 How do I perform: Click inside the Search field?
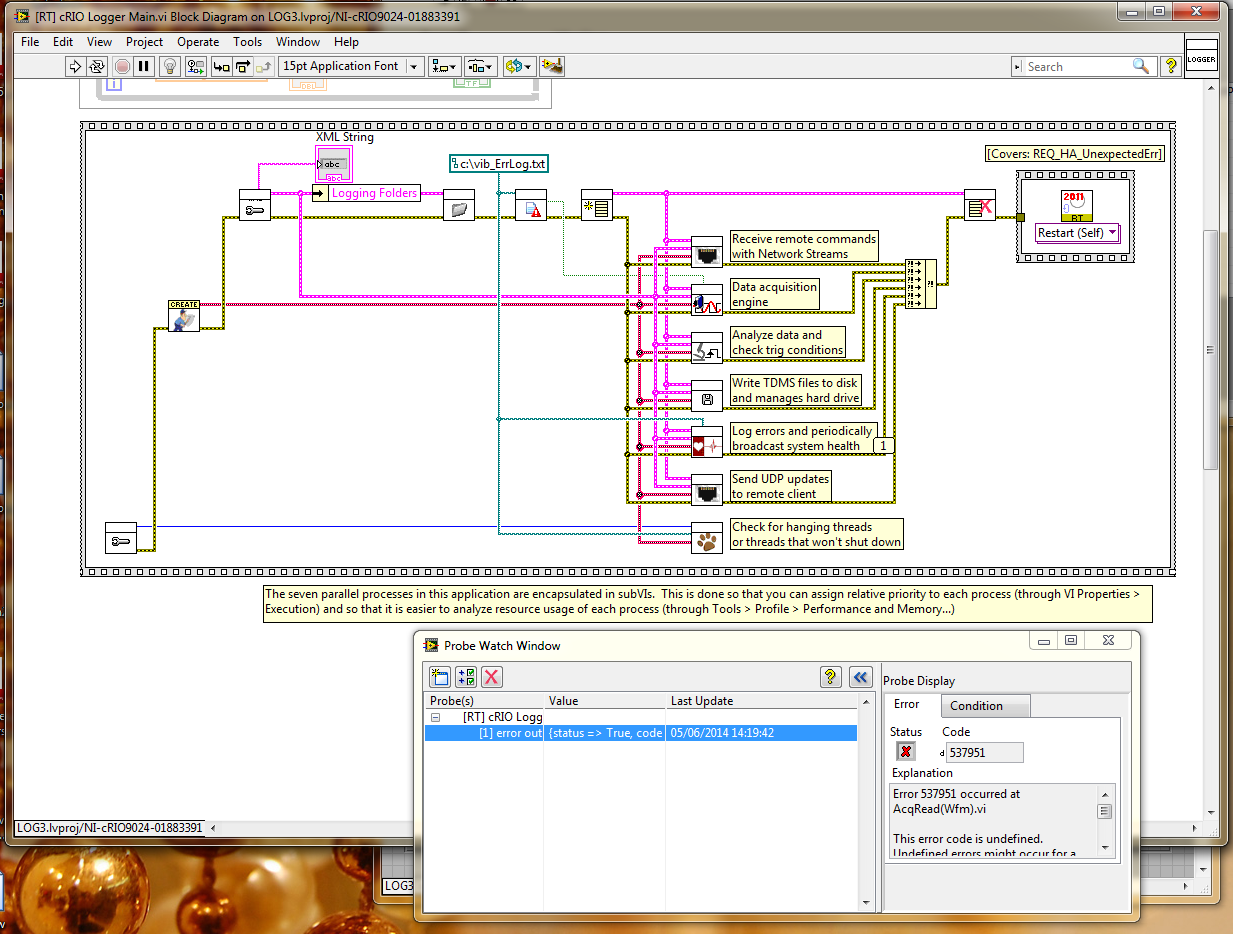[x=1077, y=67]
